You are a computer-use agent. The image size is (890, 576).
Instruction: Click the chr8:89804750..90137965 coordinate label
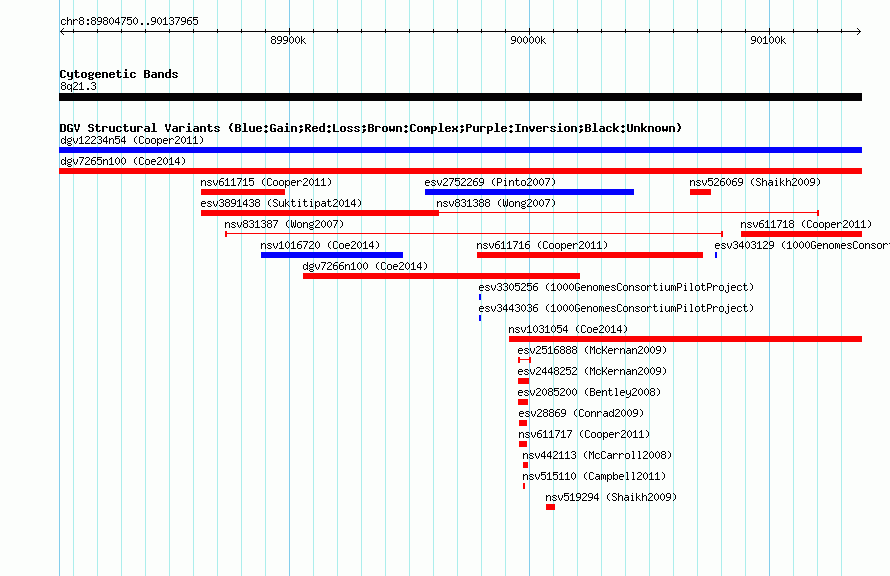point(129,21)
